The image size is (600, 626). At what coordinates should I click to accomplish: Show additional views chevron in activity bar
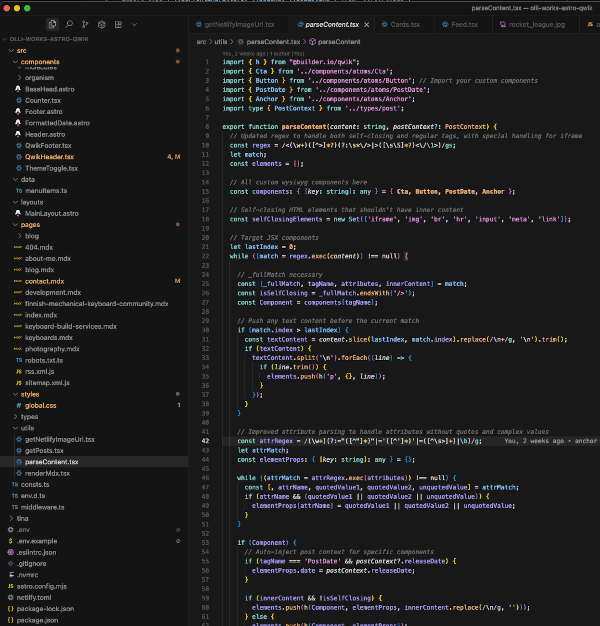(135, 24)
